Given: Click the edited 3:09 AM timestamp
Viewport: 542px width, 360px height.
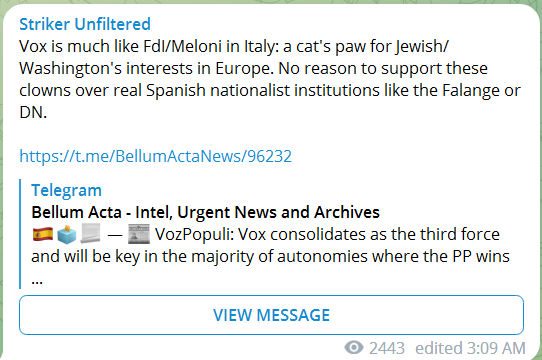Looking at the screenshot, I should tap(470, 348).
